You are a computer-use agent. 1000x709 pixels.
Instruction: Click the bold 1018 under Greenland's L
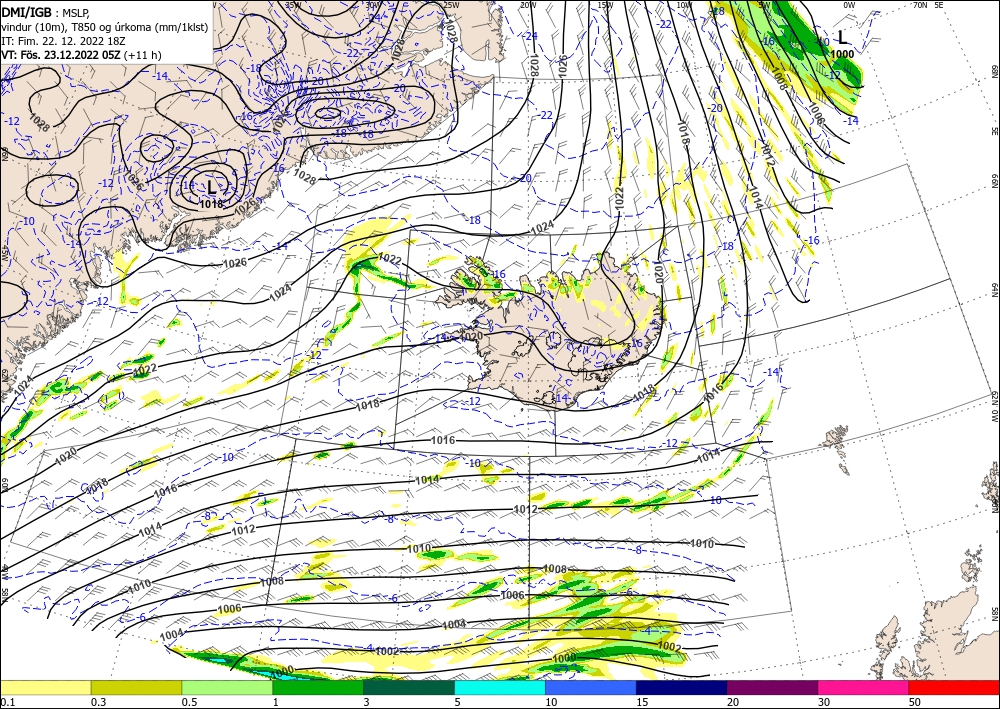[x=212, y=204]
